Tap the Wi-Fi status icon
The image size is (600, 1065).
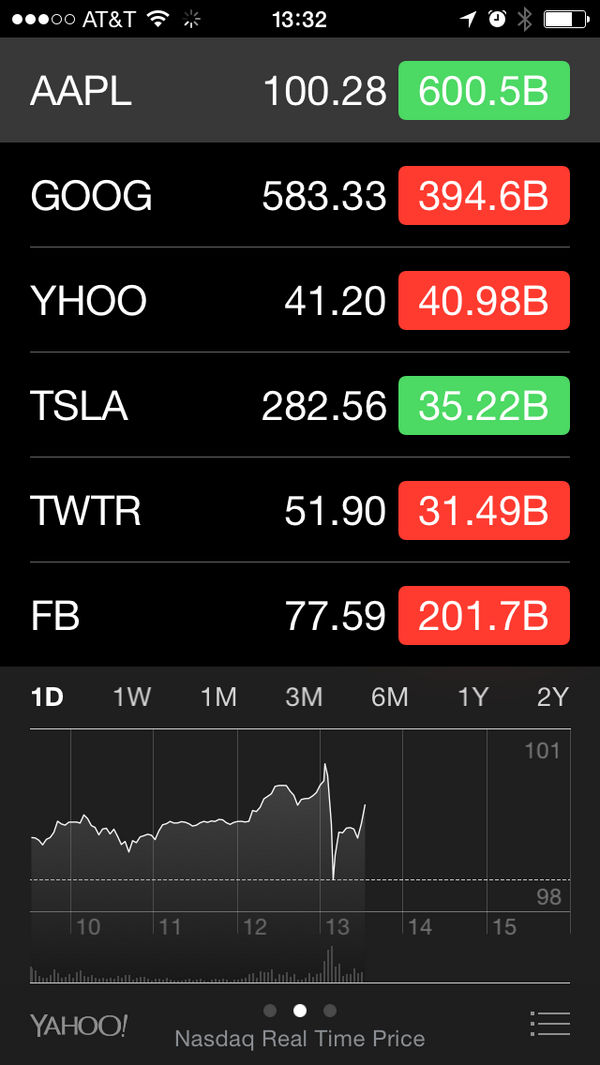coord(158,19)
